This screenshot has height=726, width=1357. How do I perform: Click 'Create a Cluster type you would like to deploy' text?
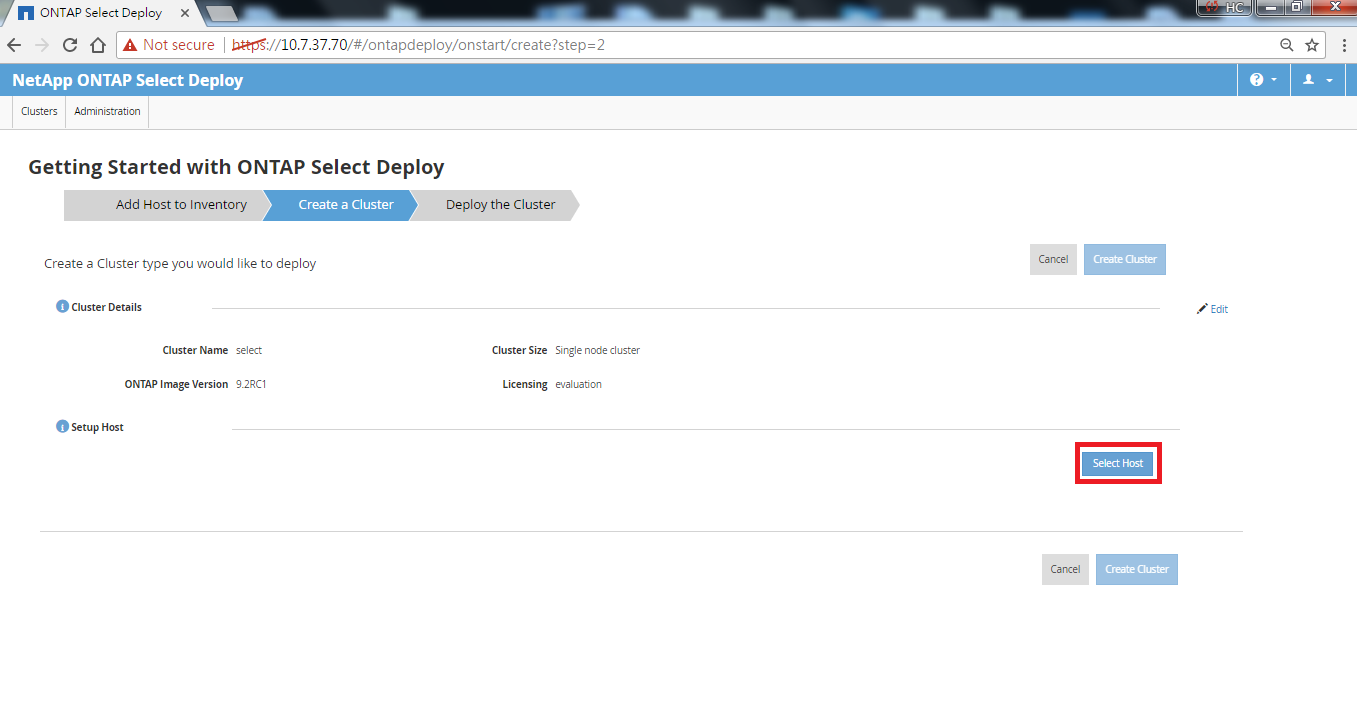pyautogui.click(x=180, y=264)
